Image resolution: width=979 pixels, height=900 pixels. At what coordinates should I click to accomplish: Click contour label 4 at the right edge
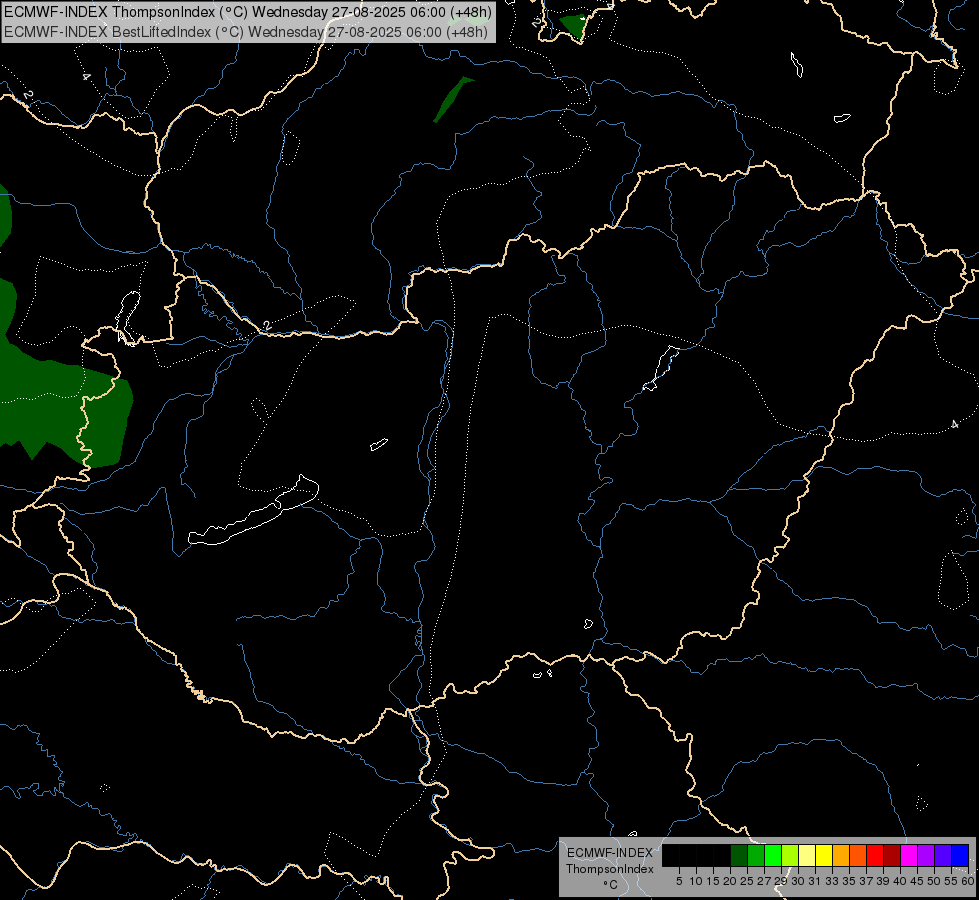click(x=954, y=425)
